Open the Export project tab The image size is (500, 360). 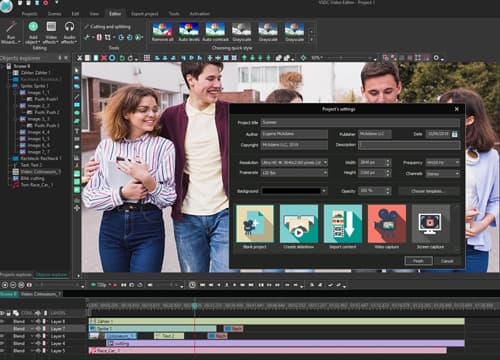click(145, 14)
